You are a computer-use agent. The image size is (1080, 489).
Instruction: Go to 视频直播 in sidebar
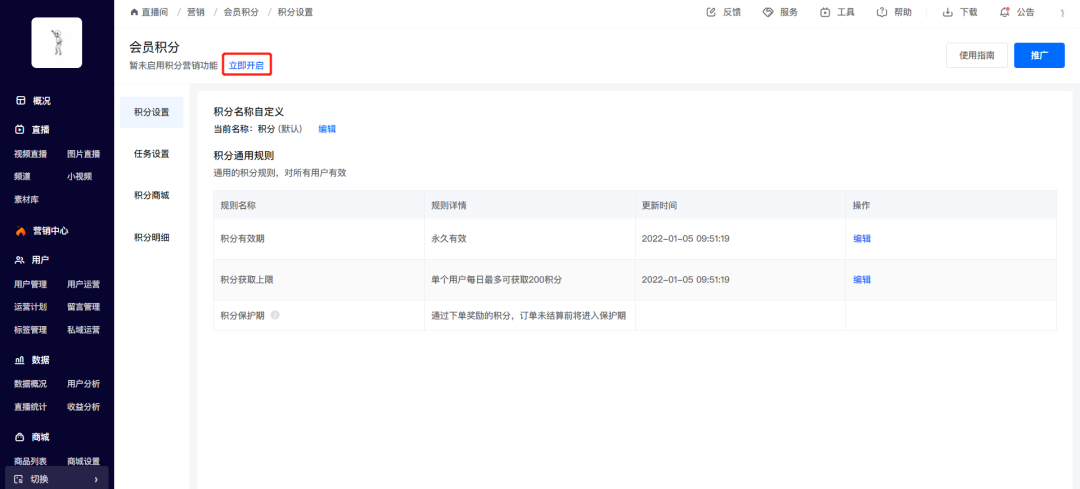(30, 154)
